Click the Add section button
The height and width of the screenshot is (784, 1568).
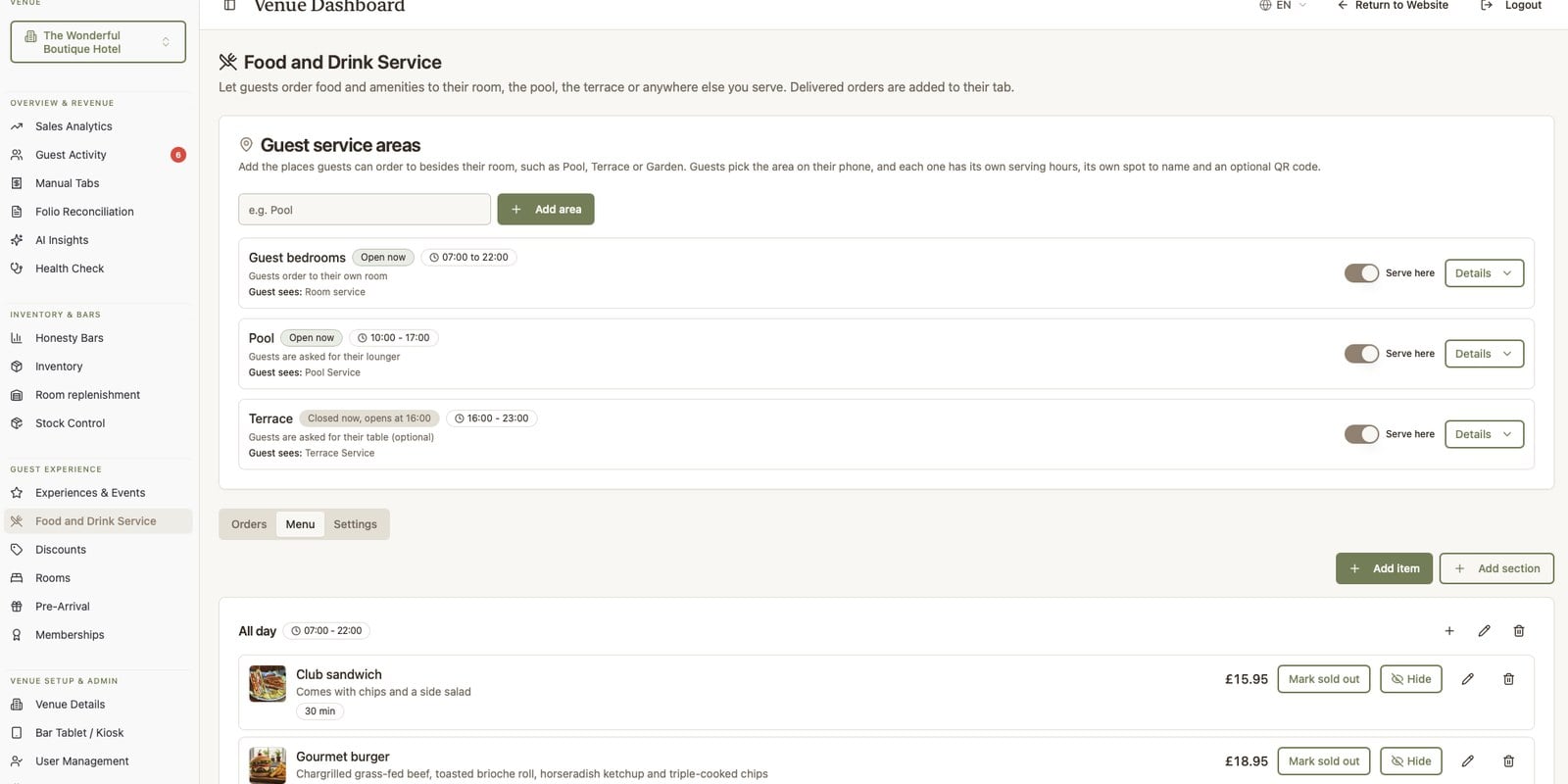click(x=1496, y=568)
